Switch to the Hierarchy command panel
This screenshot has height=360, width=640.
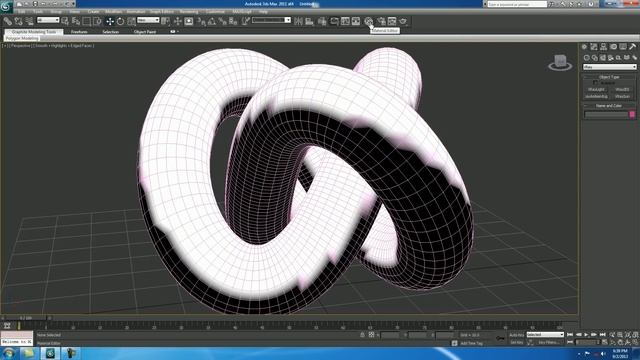point(603,47)
